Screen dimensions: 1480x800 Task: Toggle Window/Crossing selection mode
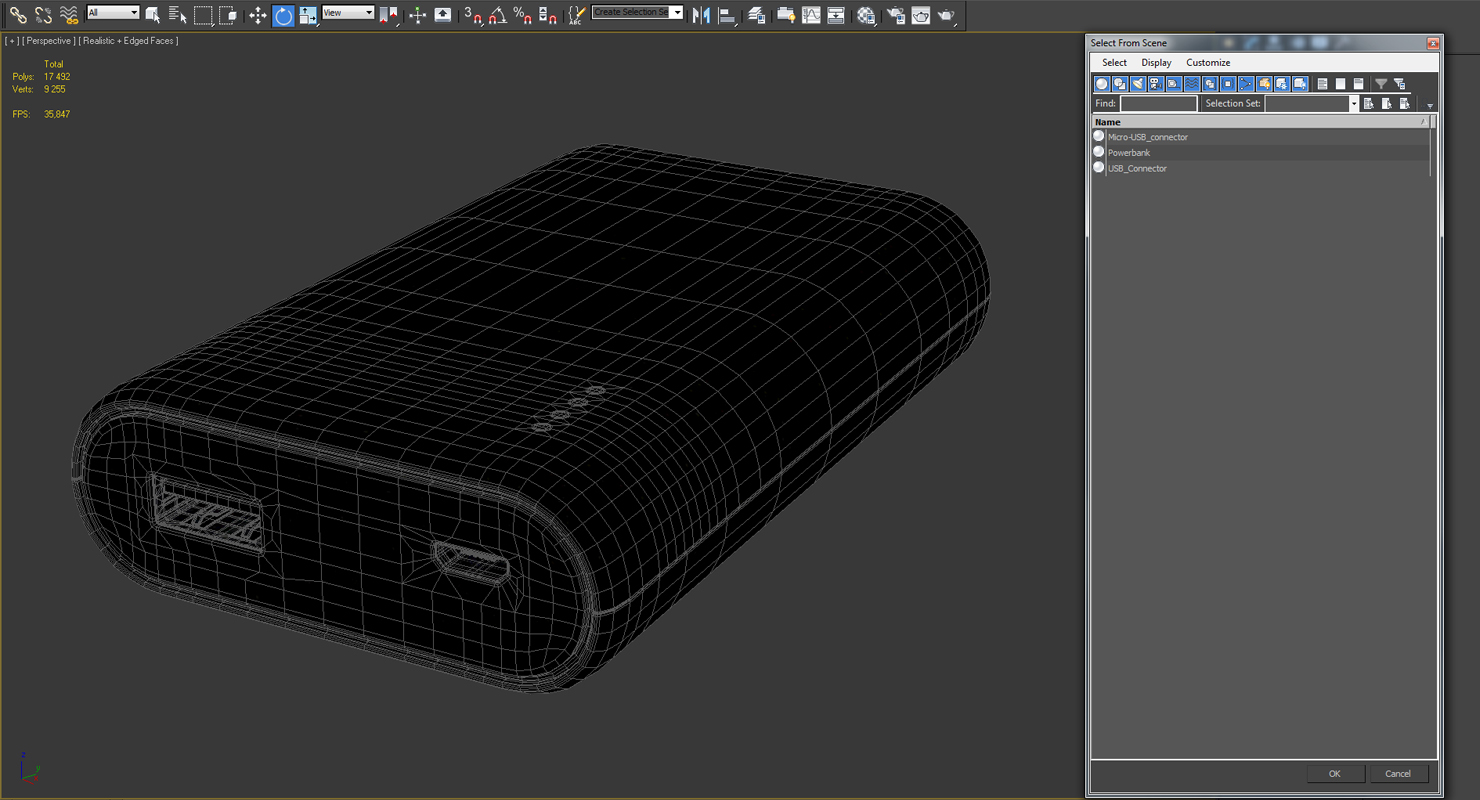[228, 15]
